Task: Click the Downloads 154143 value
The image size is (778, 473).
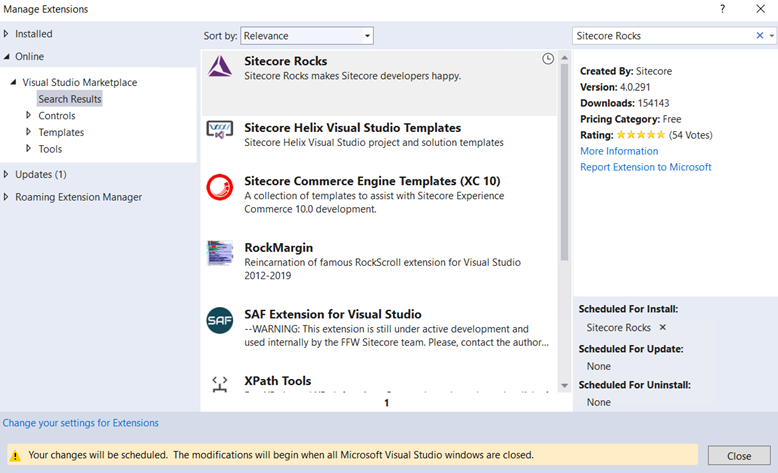Action: (x=653, y=103)
